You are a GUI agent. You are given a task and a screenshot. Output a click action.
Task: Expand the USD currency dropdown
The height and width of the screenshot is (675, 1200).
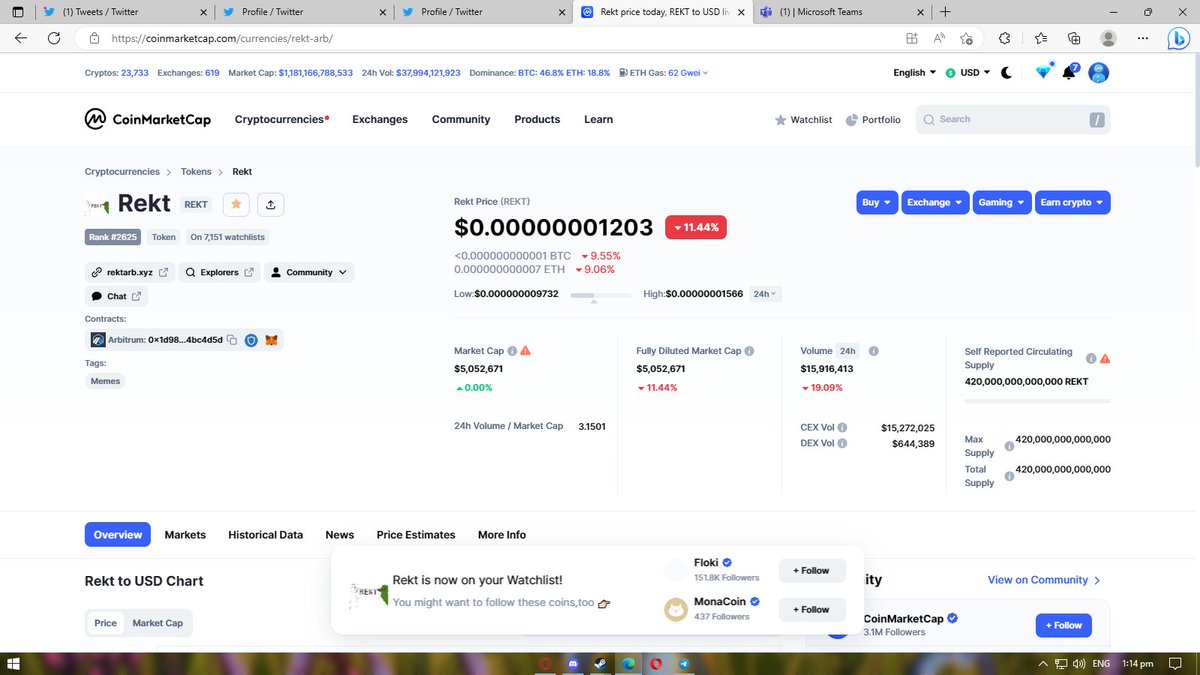click(x=968, y=72)
